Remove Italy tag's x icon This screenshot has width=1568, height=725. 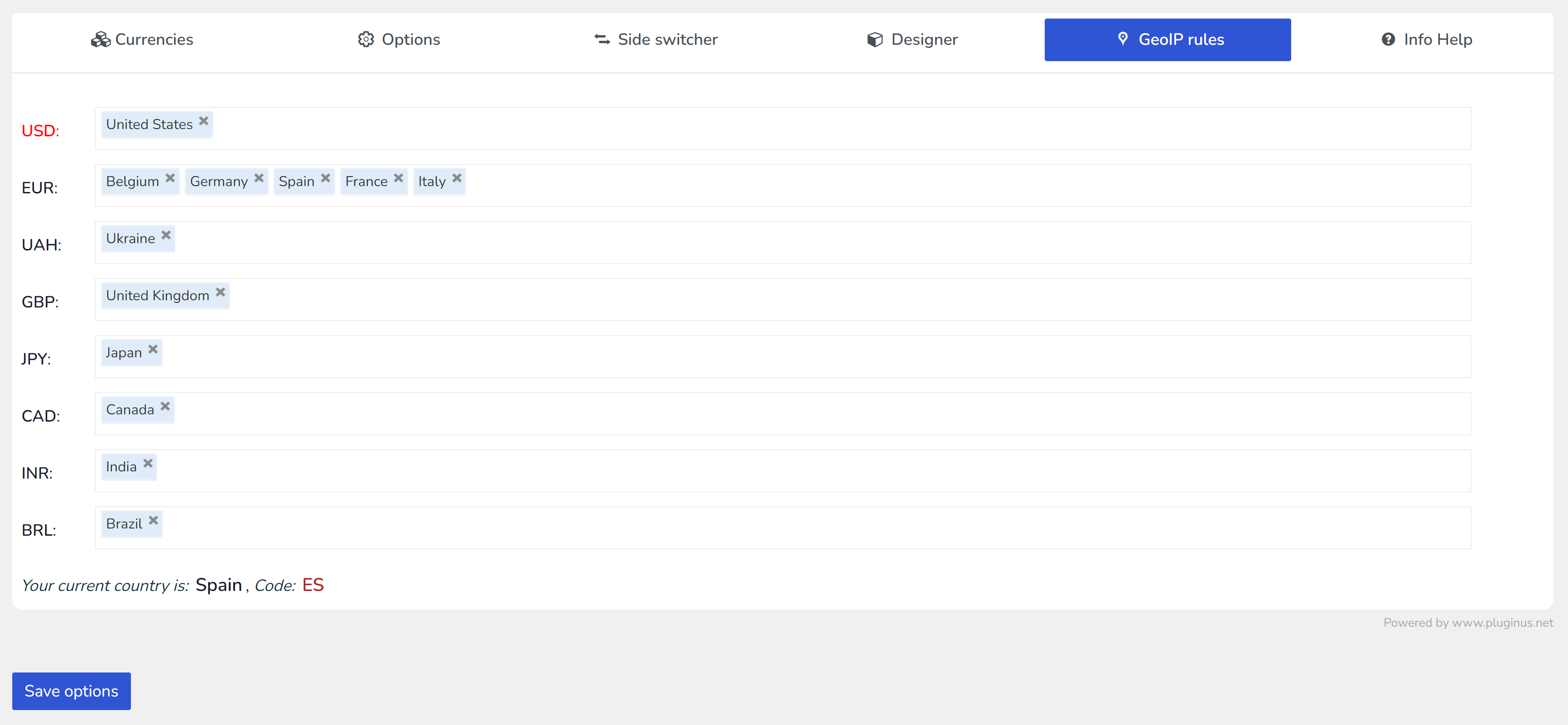point(457,178)
